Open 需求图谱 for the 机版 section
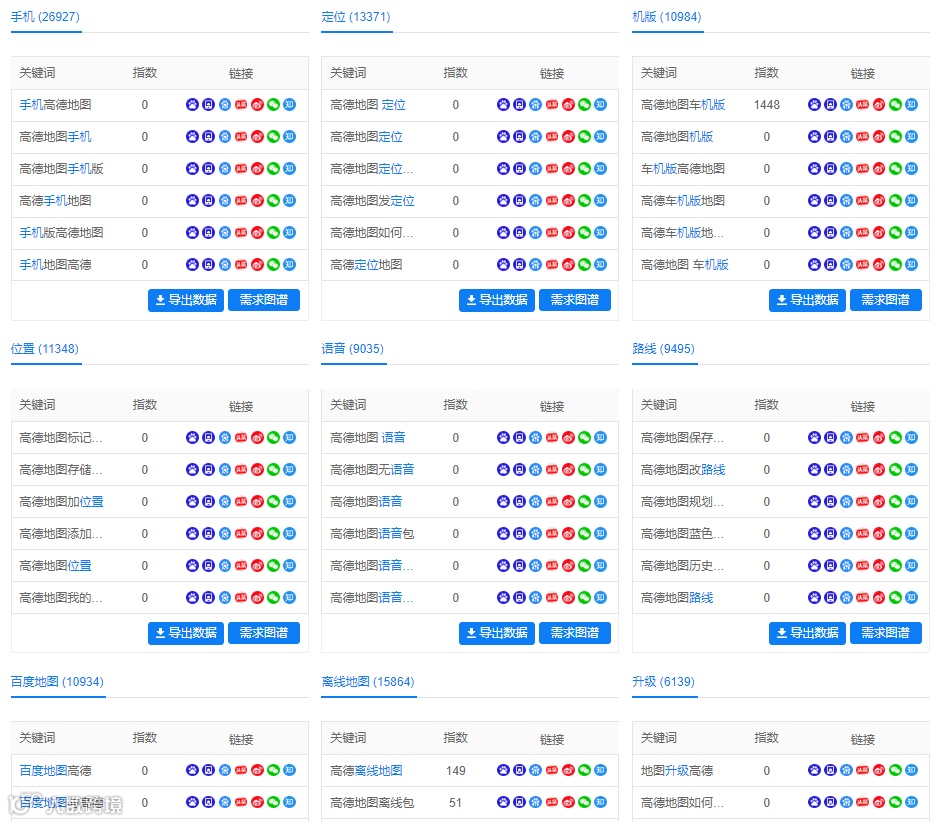 886,300
